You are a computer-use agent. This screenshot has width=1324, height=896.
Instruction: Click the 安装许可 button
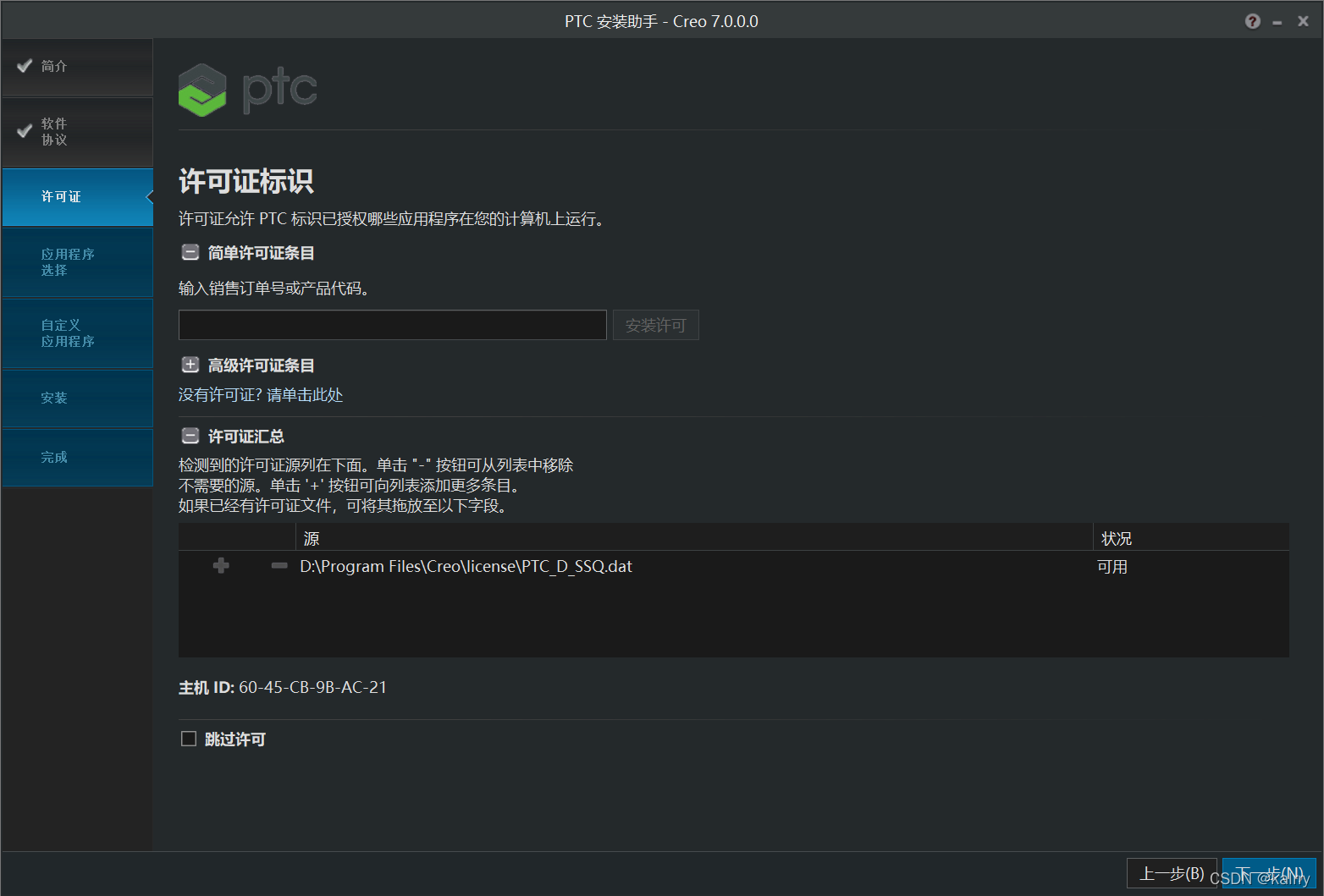(x=656, y=325)
